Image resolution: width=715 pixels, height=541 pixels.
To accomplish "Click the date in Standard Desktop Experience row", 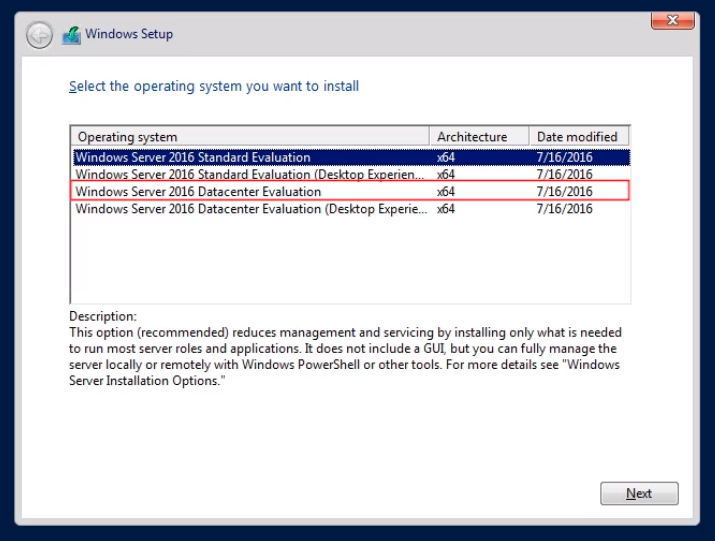I will [564, 174].
